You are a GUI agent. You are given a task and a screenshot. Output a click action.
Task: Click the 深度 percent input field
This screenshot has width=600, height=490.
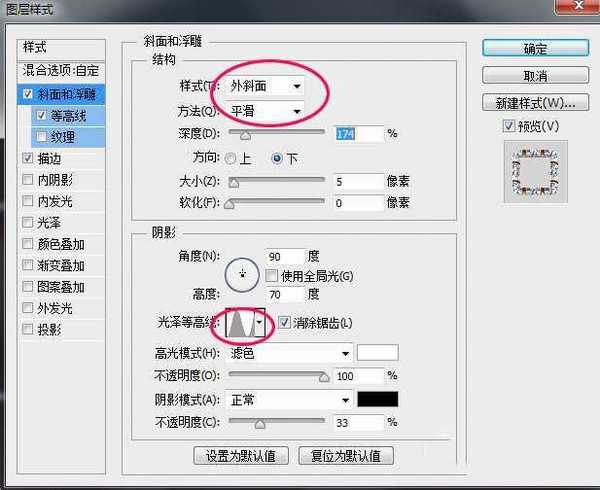[359, 133]
